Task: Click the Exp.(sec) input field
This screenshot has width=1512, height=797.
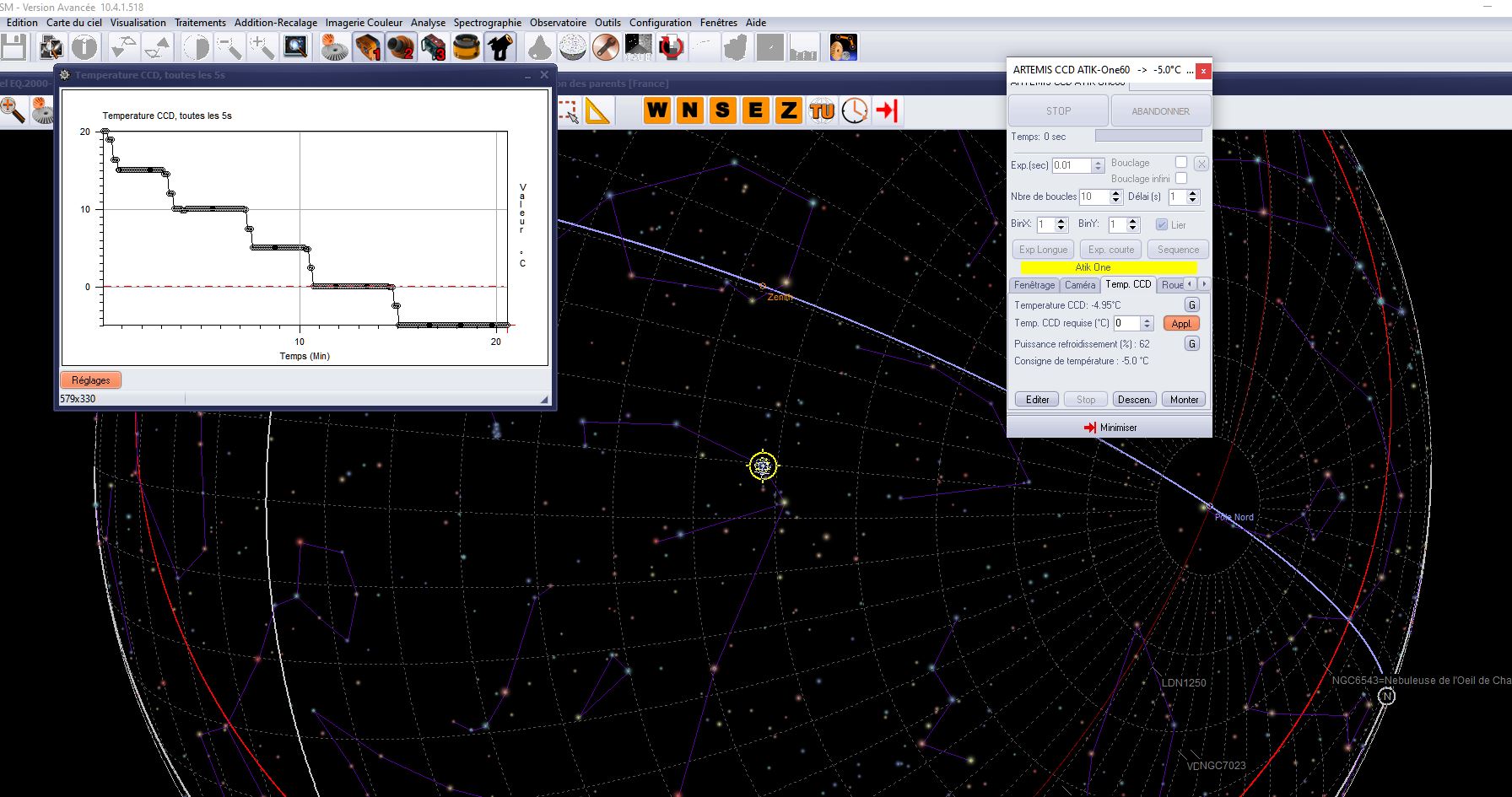Action: click(1072, 165)
